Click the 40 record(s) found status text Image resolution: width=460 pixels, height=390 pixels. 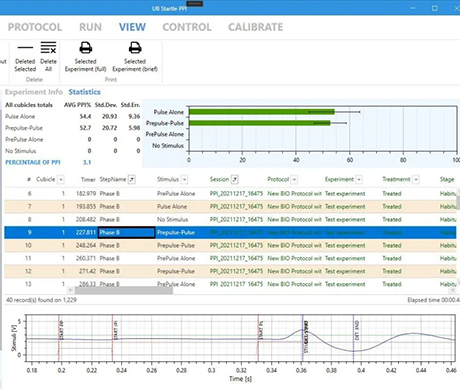point(41,300)
